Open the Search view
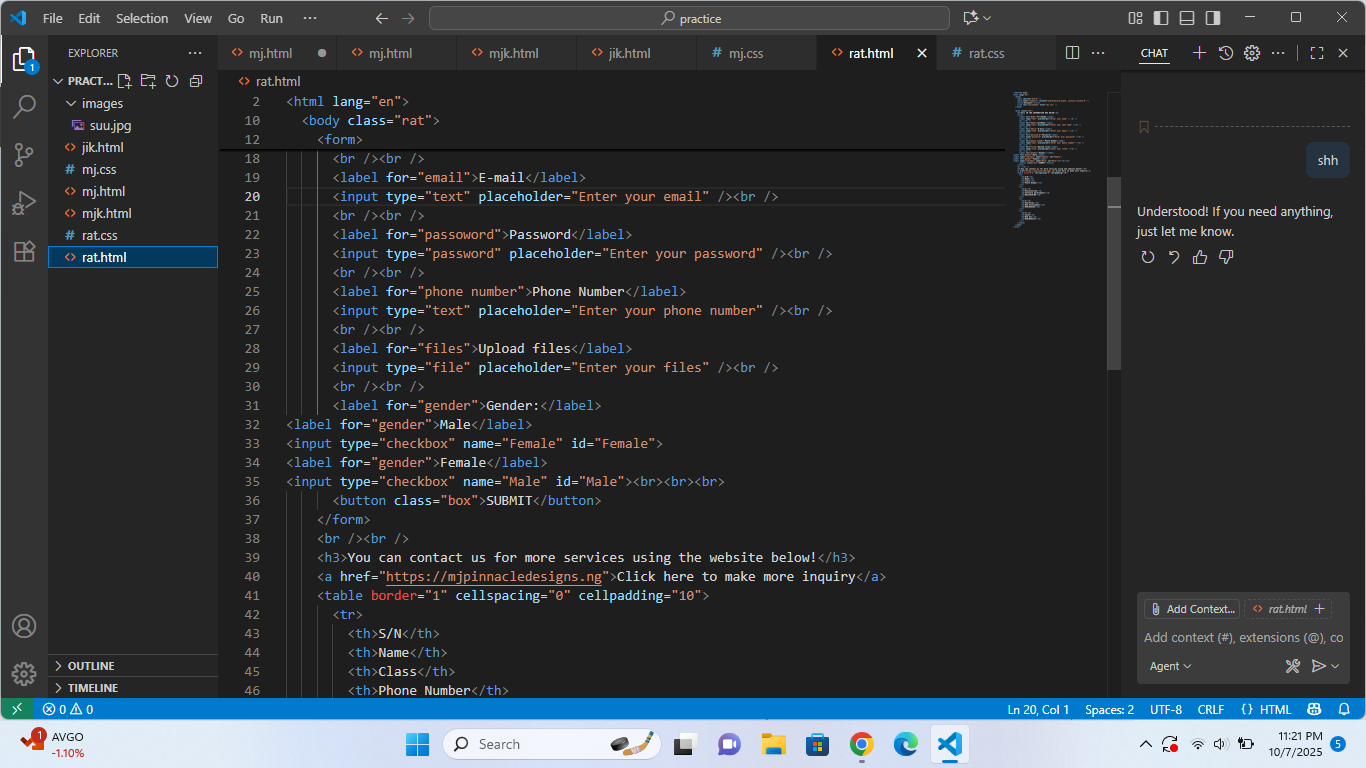This screenshot has width=1366, height=768. coord(24,105)
